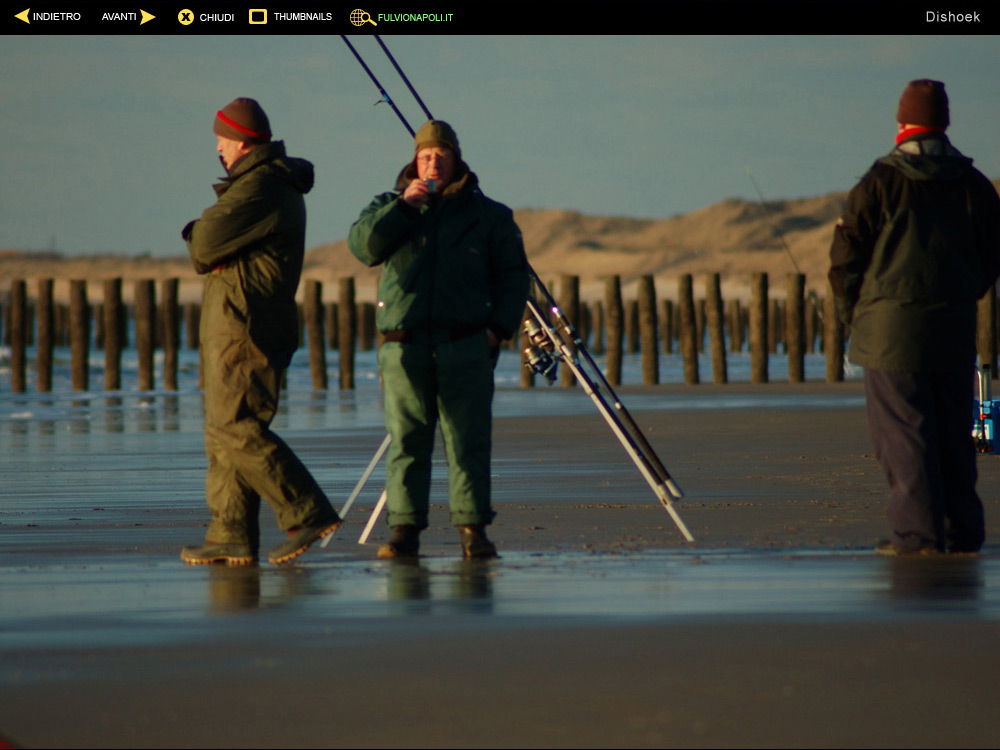The height and width of the screenshot is (750, 1000).
Task: Click the yellow right arrow icon
Action: (x=148, y=17)
